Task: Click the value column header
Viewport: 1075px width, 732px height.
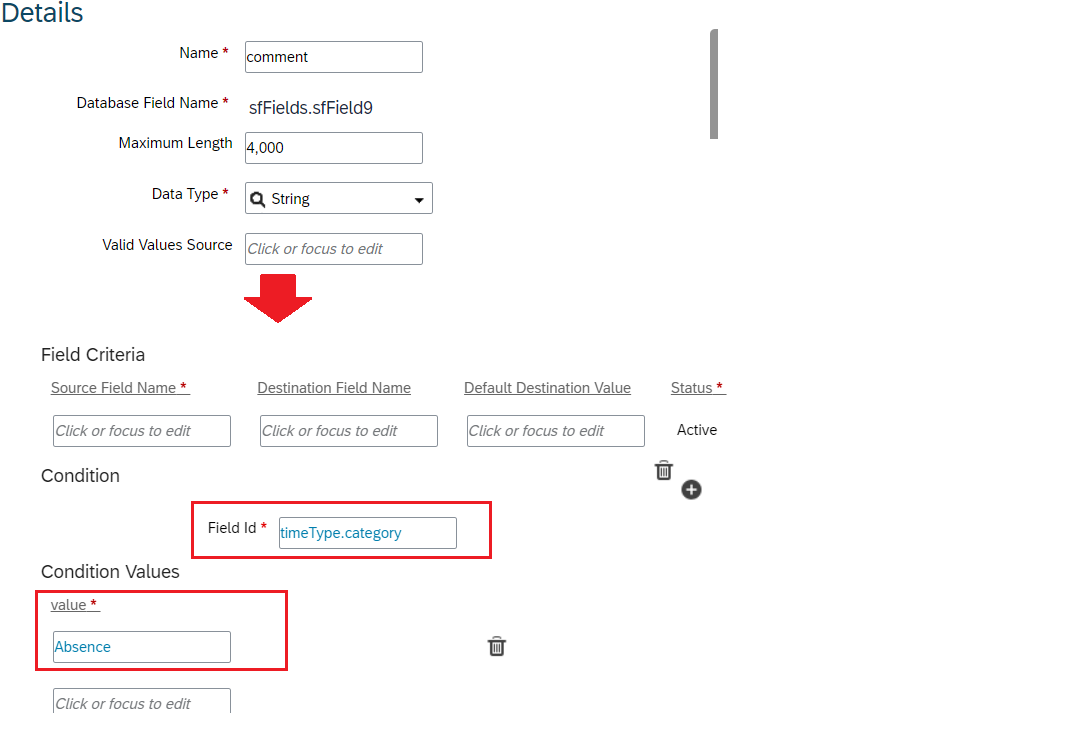Action: coord(75,605)
